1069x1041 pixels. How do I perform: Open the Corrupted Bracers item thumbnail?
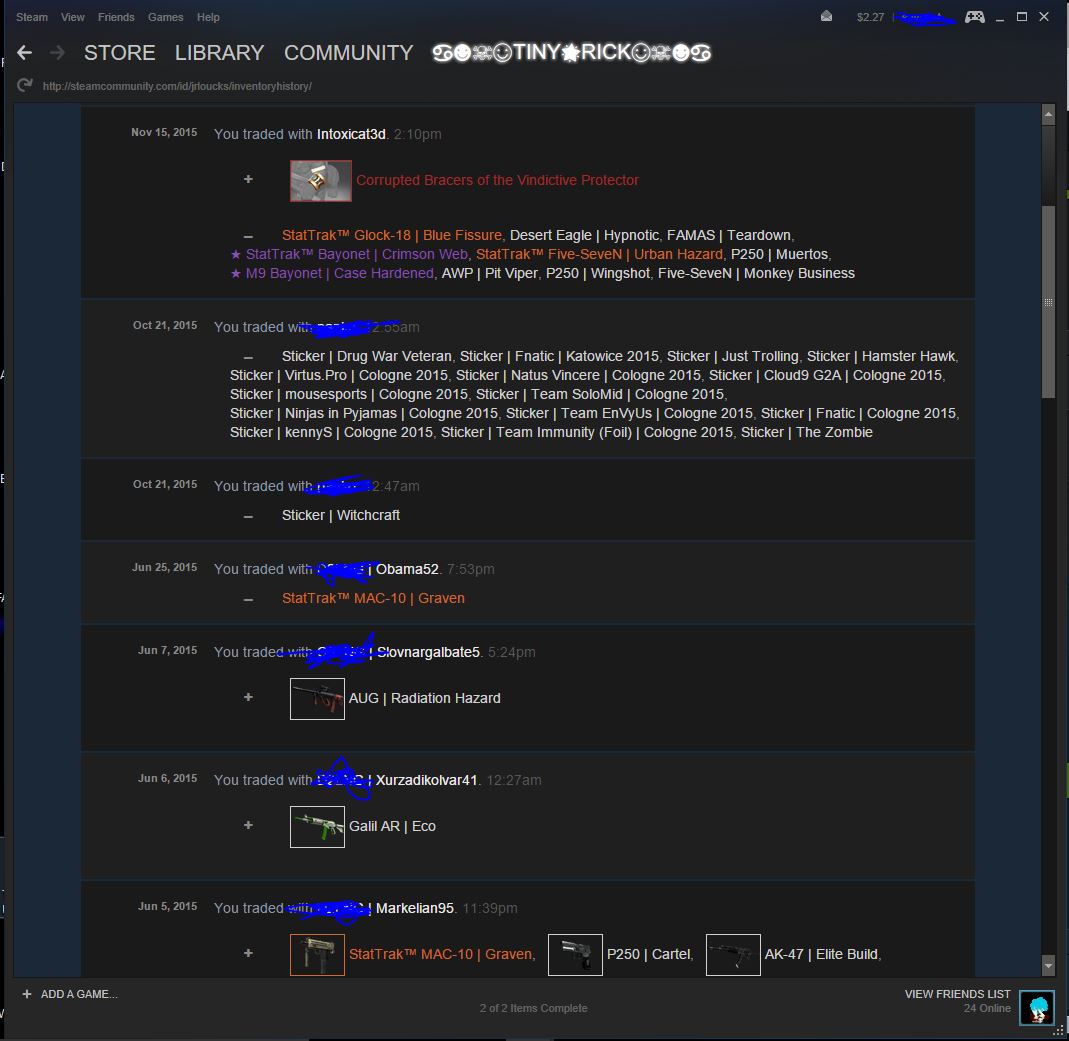coord(320,180)
